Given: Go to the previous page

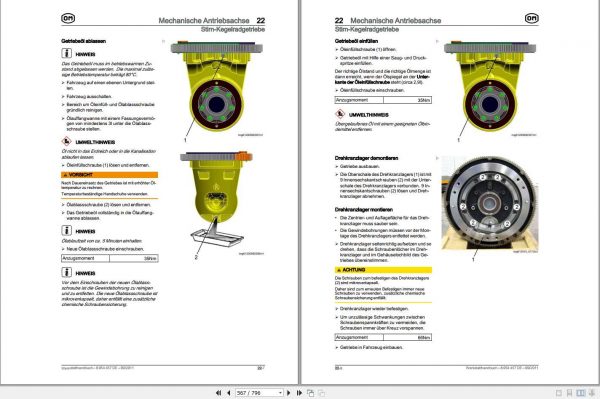Looking at the screenshot, I should tap(229, 393).
